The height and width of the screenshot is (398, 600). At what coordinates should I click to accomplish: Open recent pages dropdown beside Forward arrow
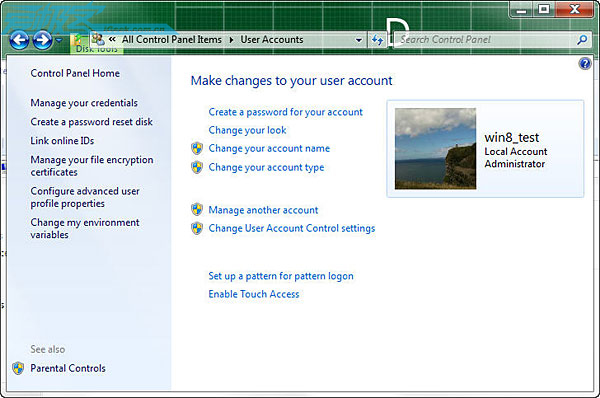tap(59, 40)
